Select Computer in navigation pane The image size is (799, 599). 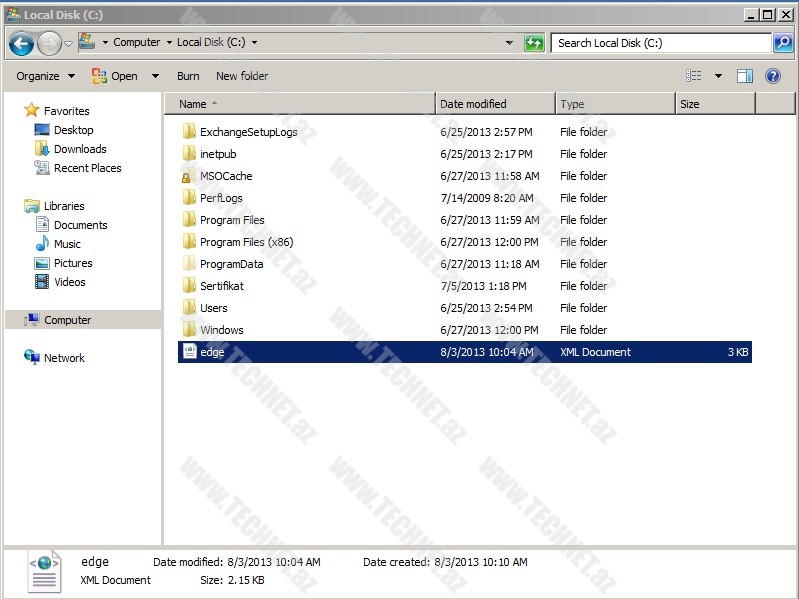coord(67,320)
